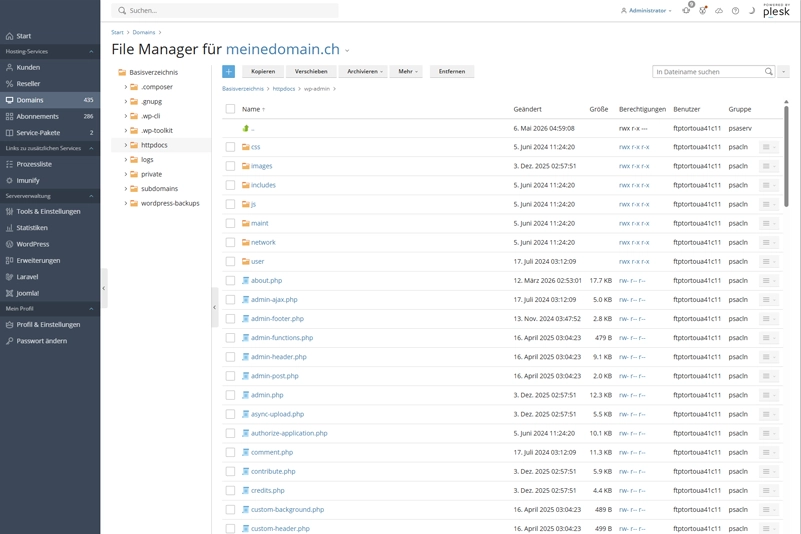Select checkbox for about.php
This screenshot has height=534, width=801.
tap(230, 281)
